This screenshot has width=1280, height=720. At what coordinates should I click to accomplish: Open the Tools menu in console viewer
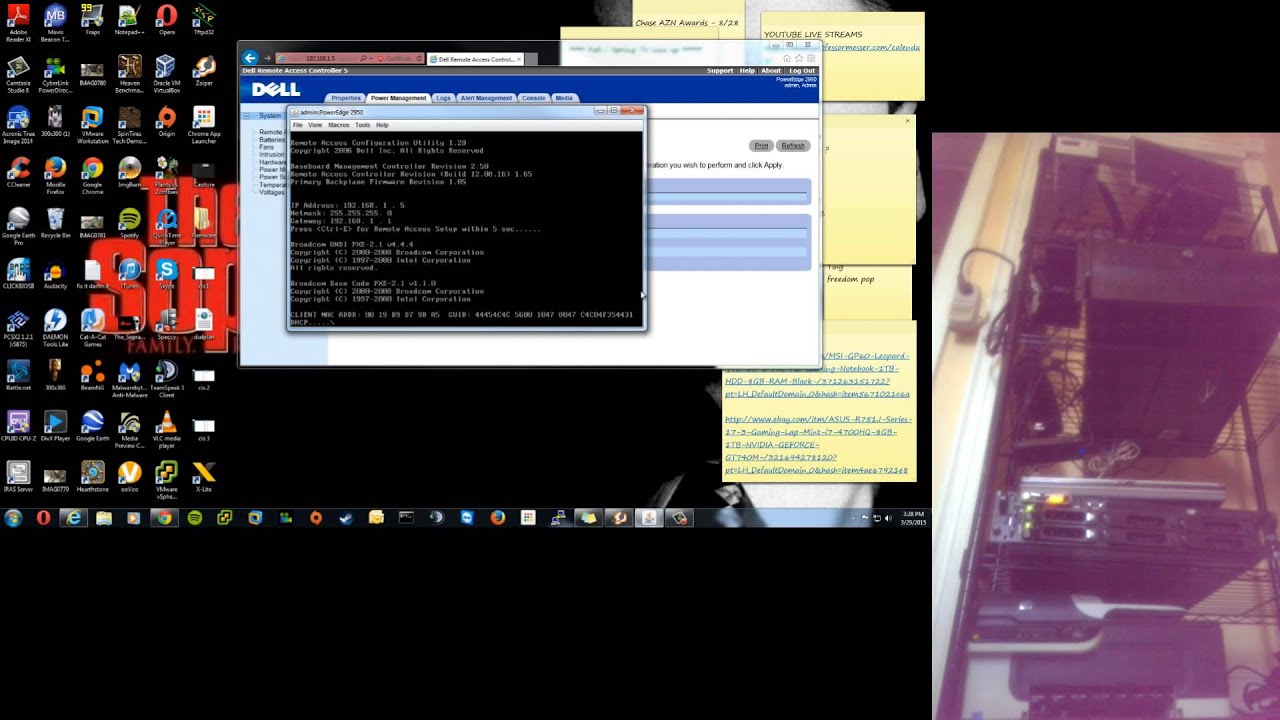point(363,125)
